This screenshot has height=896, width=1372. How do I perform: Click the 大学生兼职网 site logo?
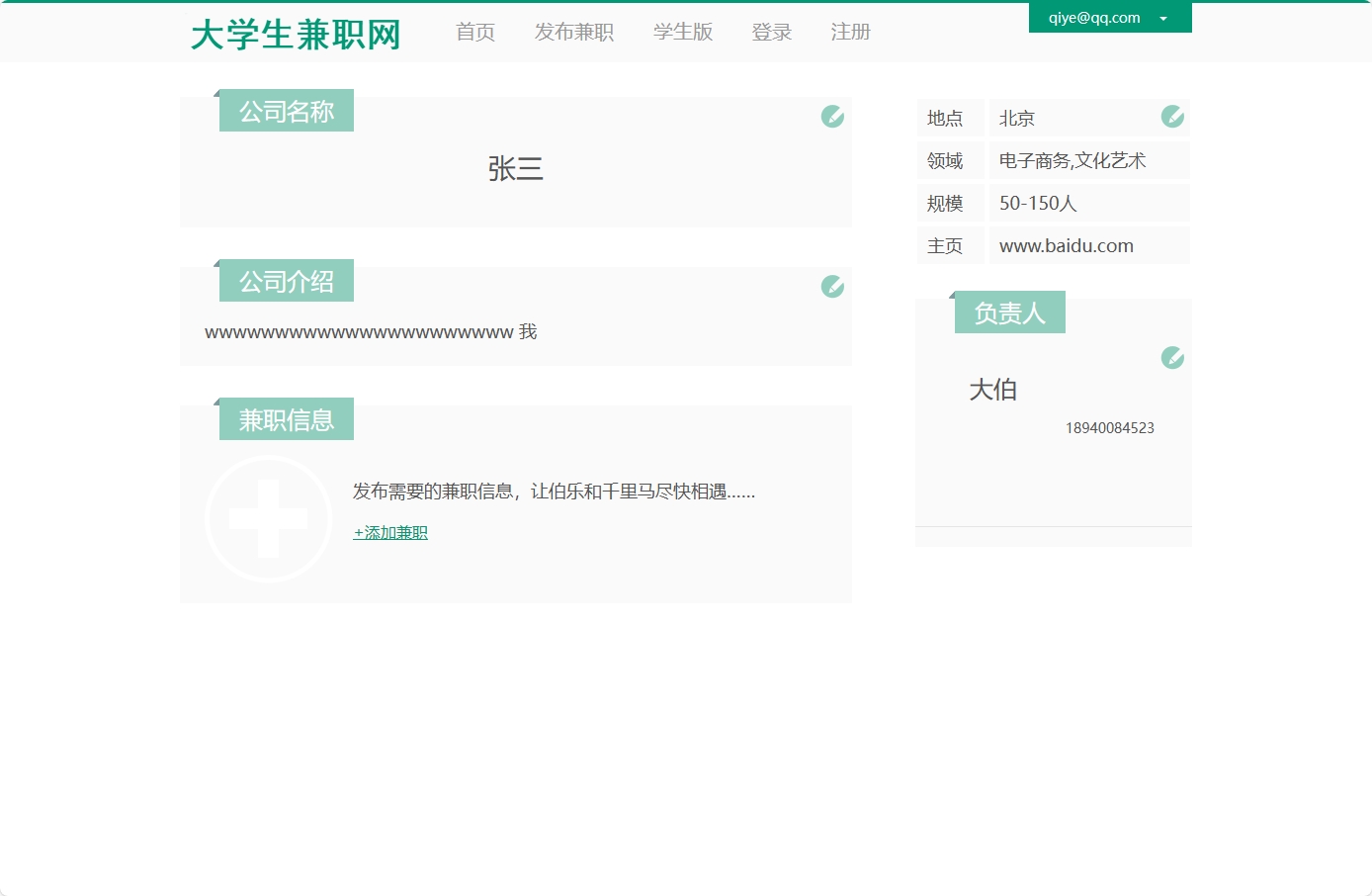[x=295, y=33]
